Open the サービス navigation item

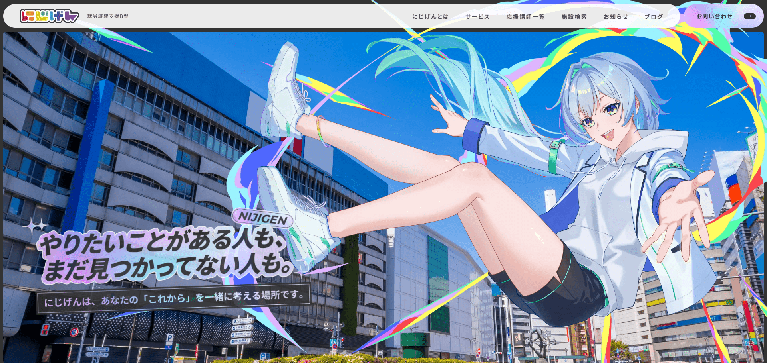tap(477, 16)
